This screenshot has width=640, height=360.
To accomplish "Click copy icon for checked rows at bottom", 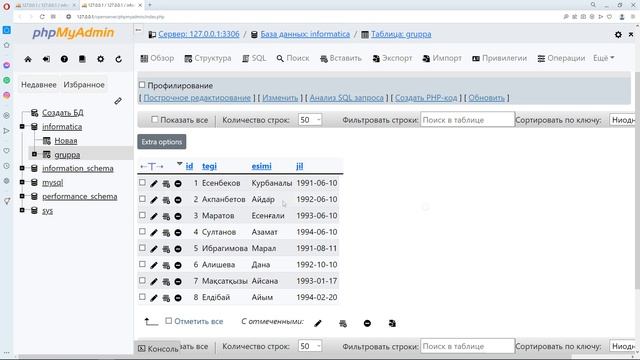I will tap(343, 323).
